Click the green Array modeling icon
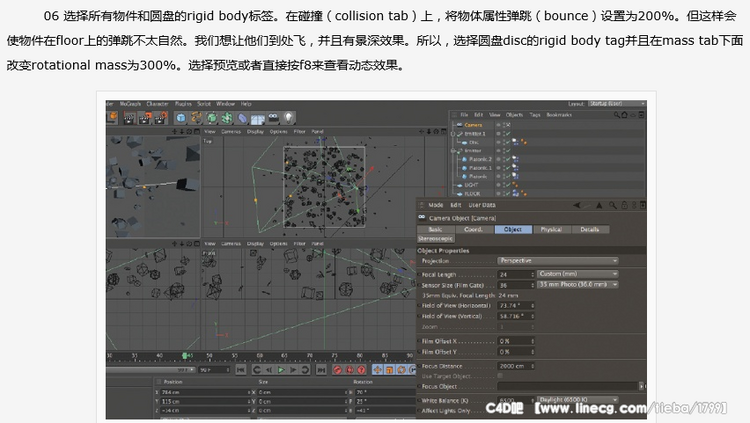 click(x=227, y=118)
